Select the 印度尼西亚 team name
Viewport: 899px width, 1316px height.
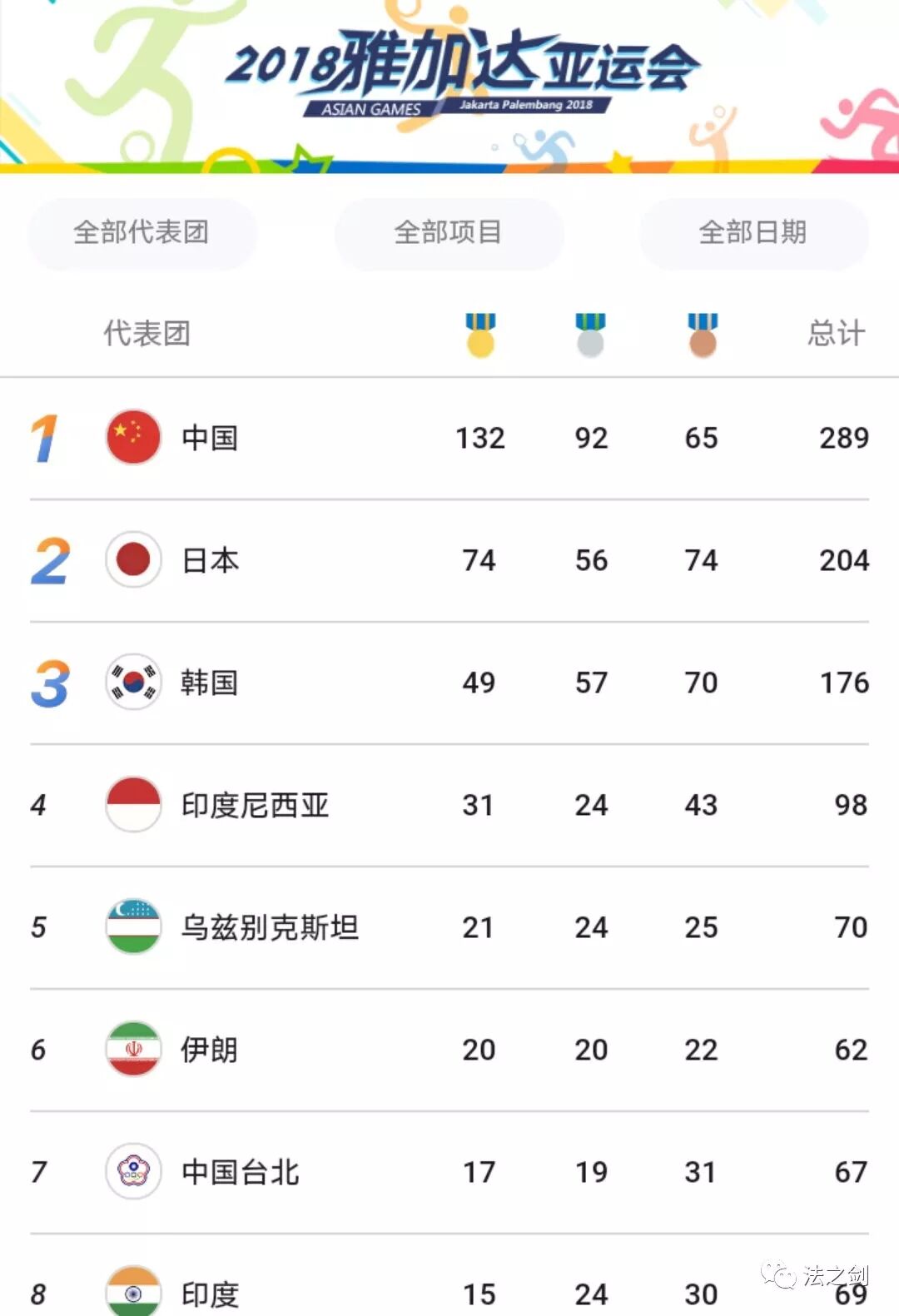point(256,805)
